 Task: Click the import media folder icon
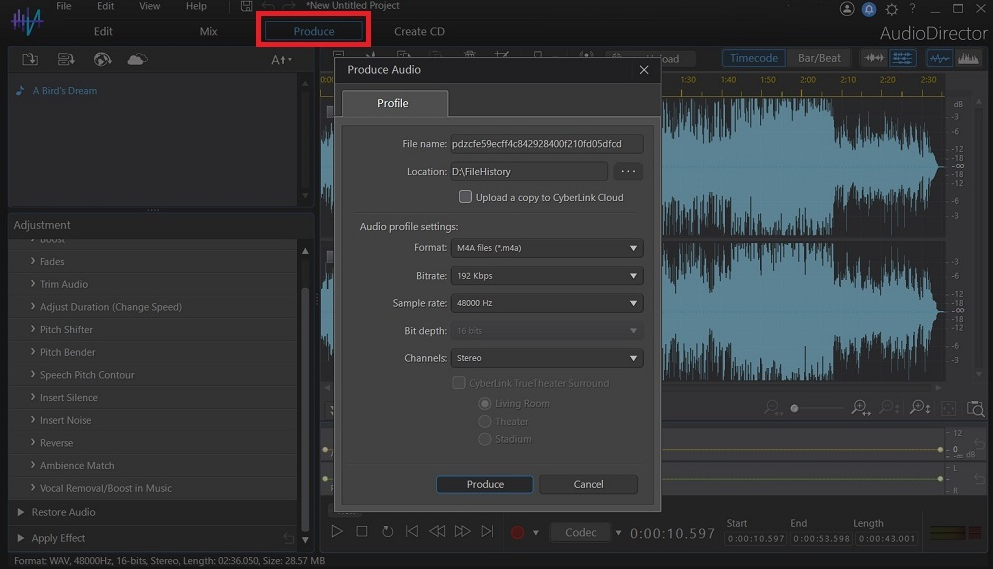(30, 60)
